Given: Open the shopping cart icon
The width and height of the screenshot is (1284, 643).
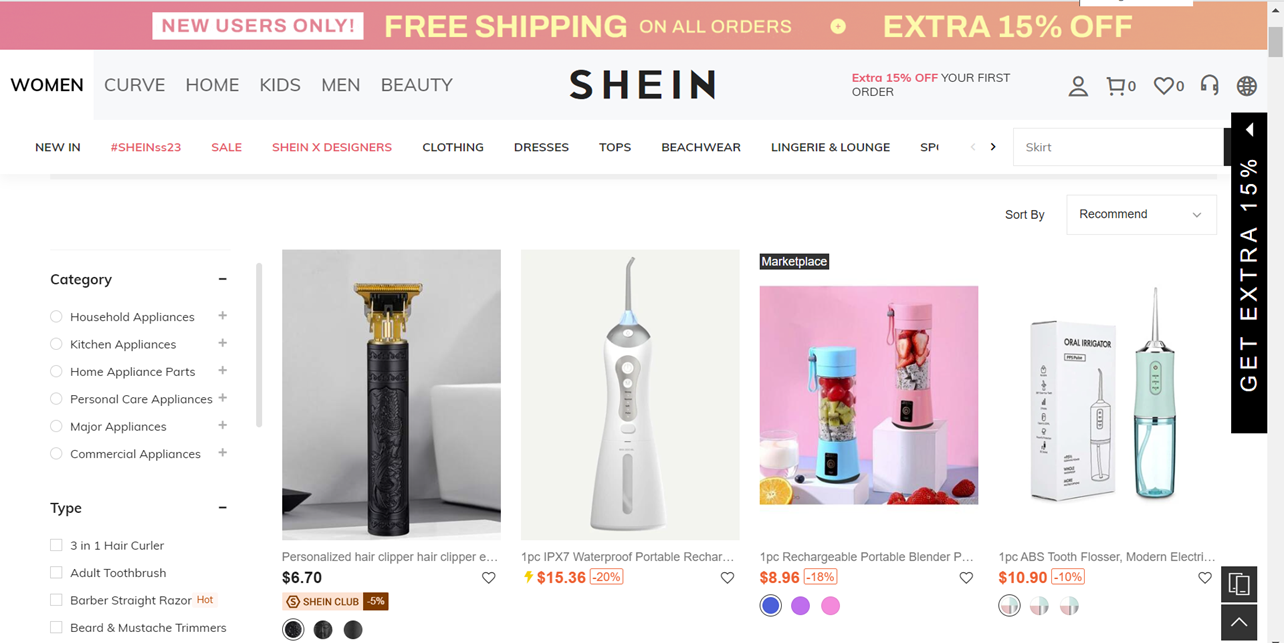Looking at the screenshot, I should pyautogui.click(x=1116, y=86).
